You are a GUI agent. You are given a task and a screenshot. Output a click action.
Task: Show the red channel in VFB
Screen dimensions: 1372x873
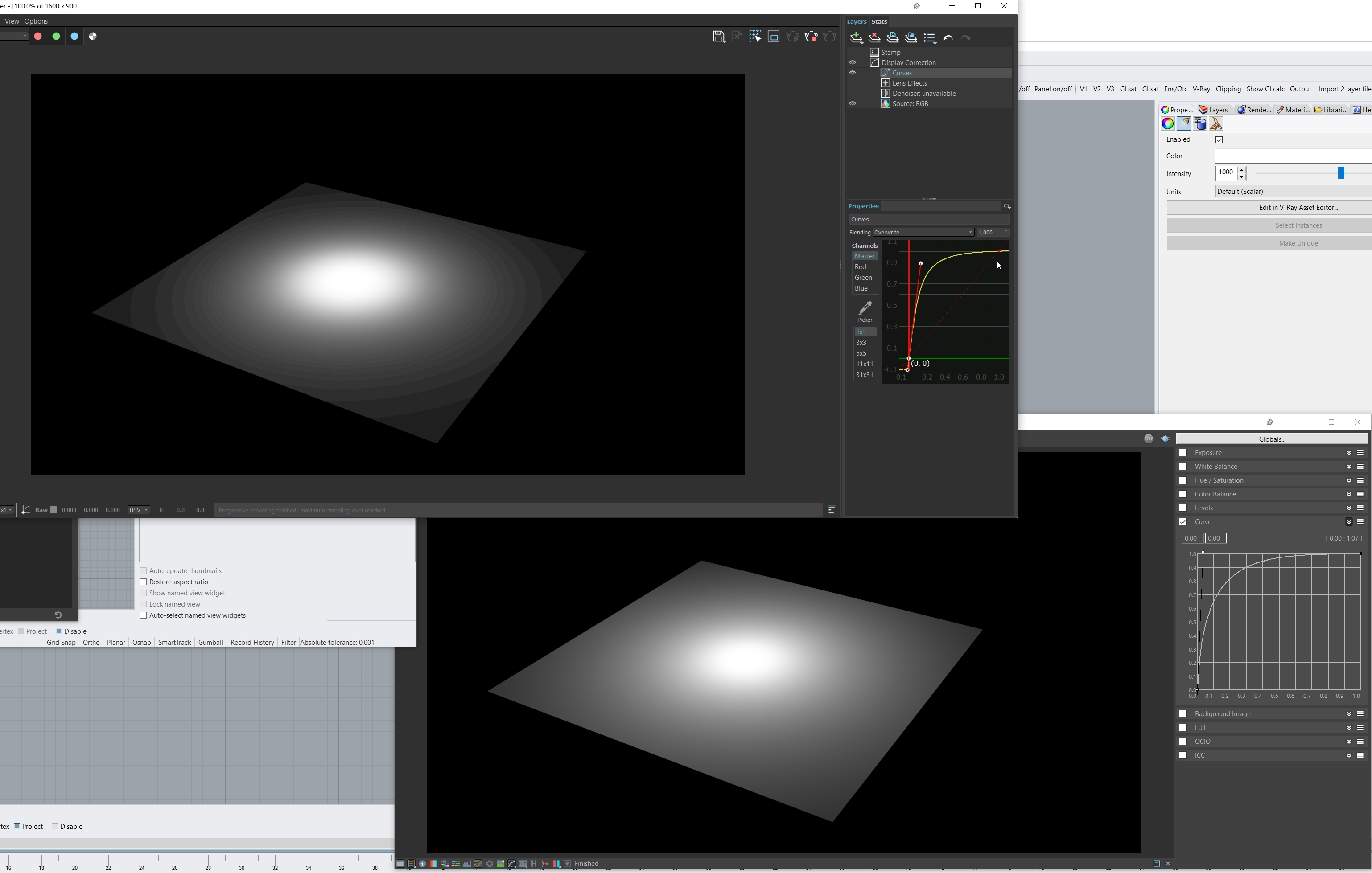[38, 37]
